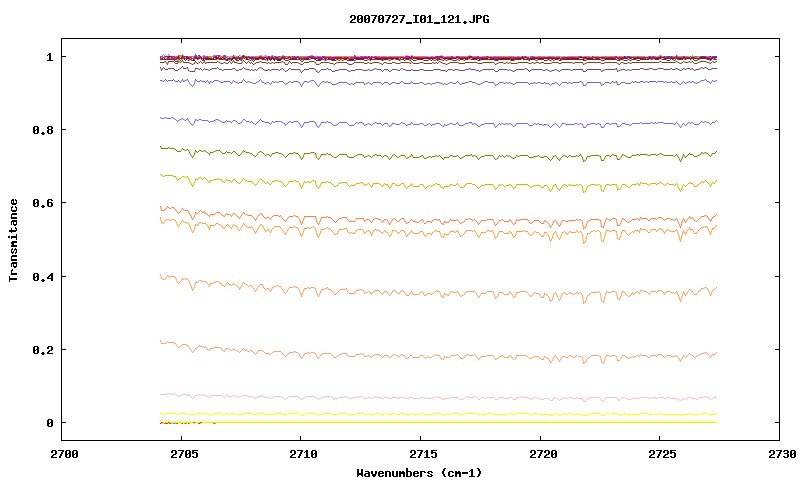Click the y-axis tick label 0.8
Viewport: 800px width, 480px height.
(x=43, y=130)
